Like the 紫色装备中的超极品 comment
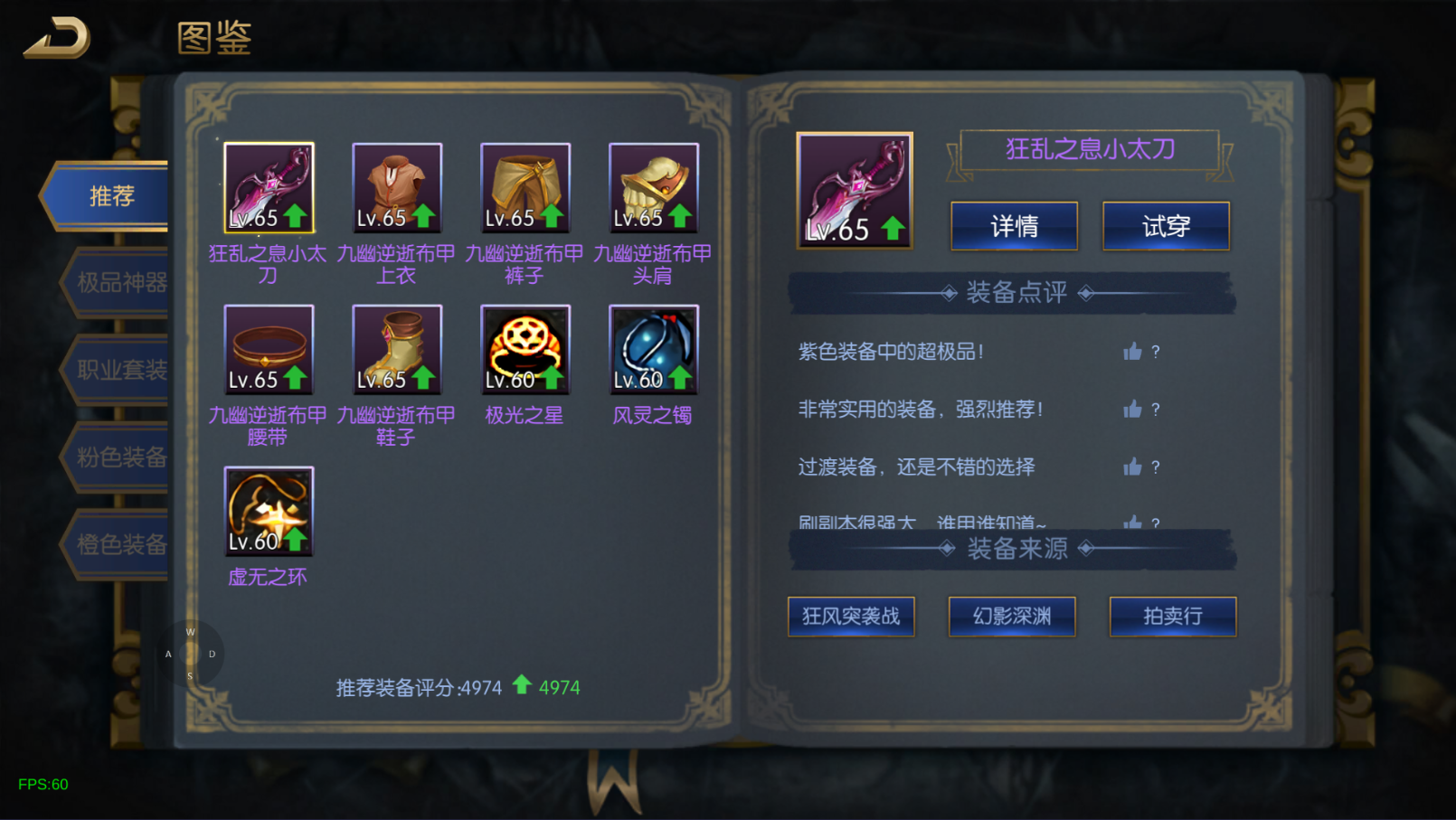The height and width of the screenshot is (820, 1456). click(1132, 351)
